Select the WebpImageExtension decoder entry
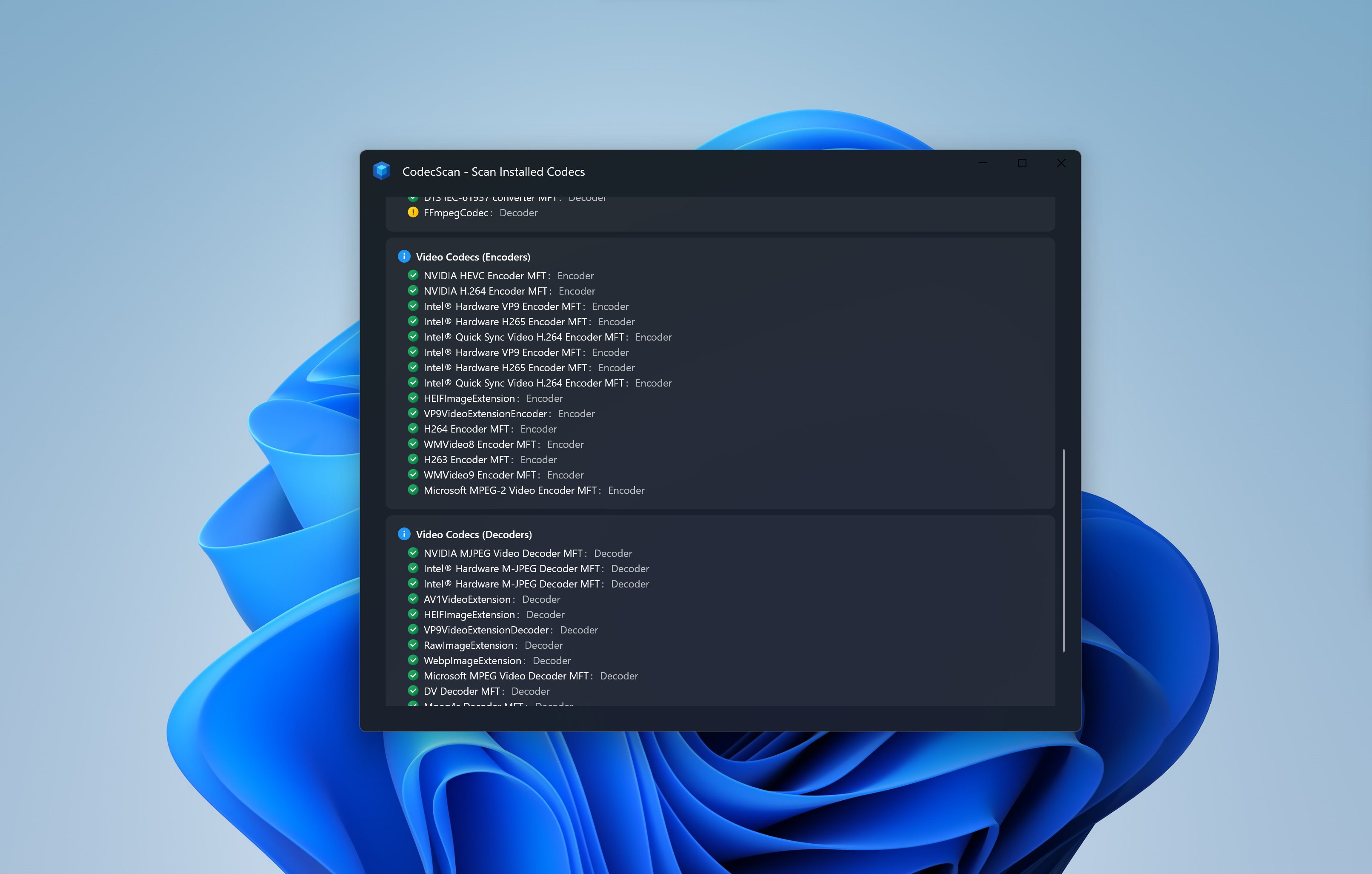Viewport: 1372px width, 874px height. point(474,661)
